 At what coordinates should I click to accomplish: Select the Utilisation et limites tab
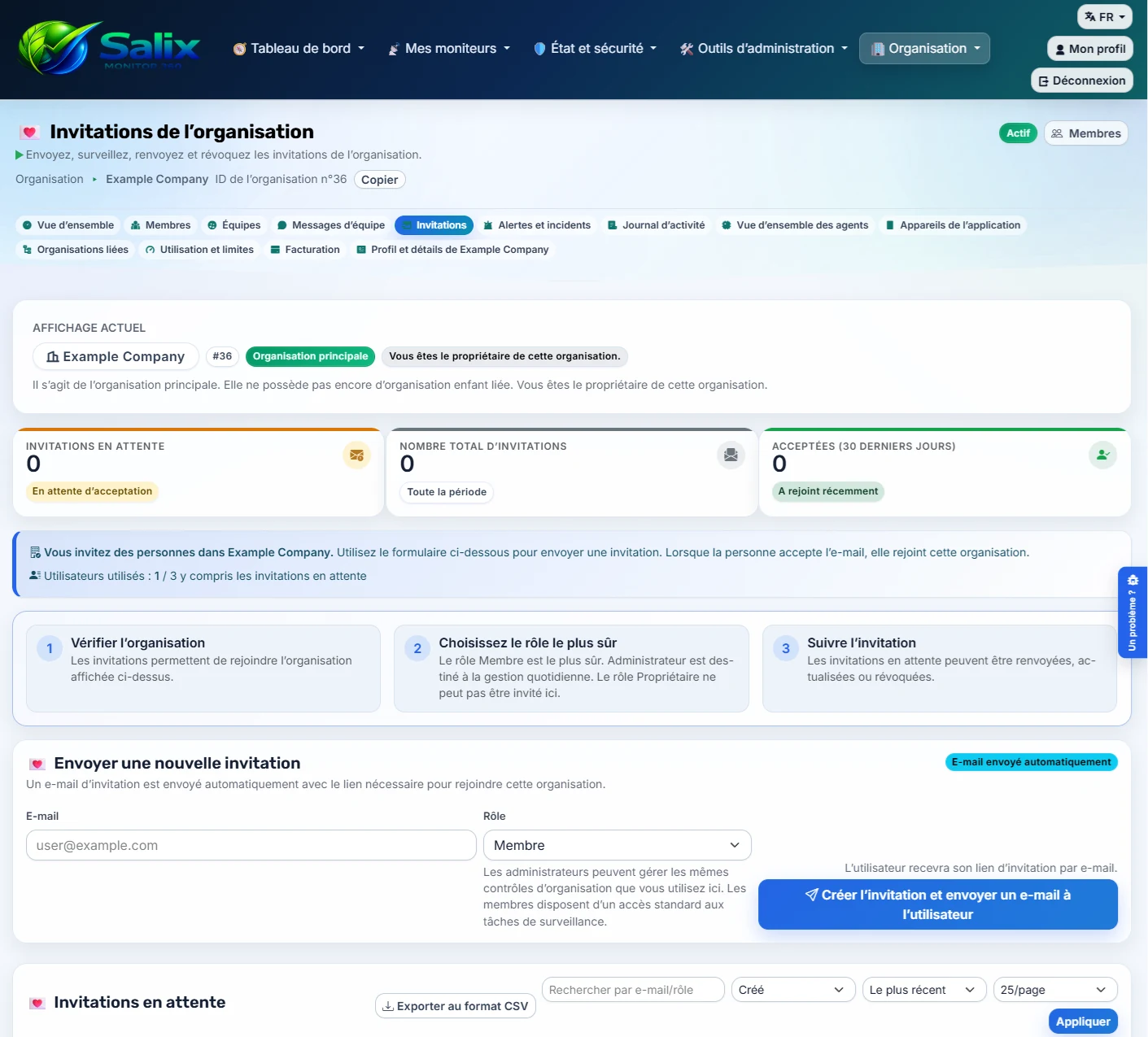click(200, 250)
